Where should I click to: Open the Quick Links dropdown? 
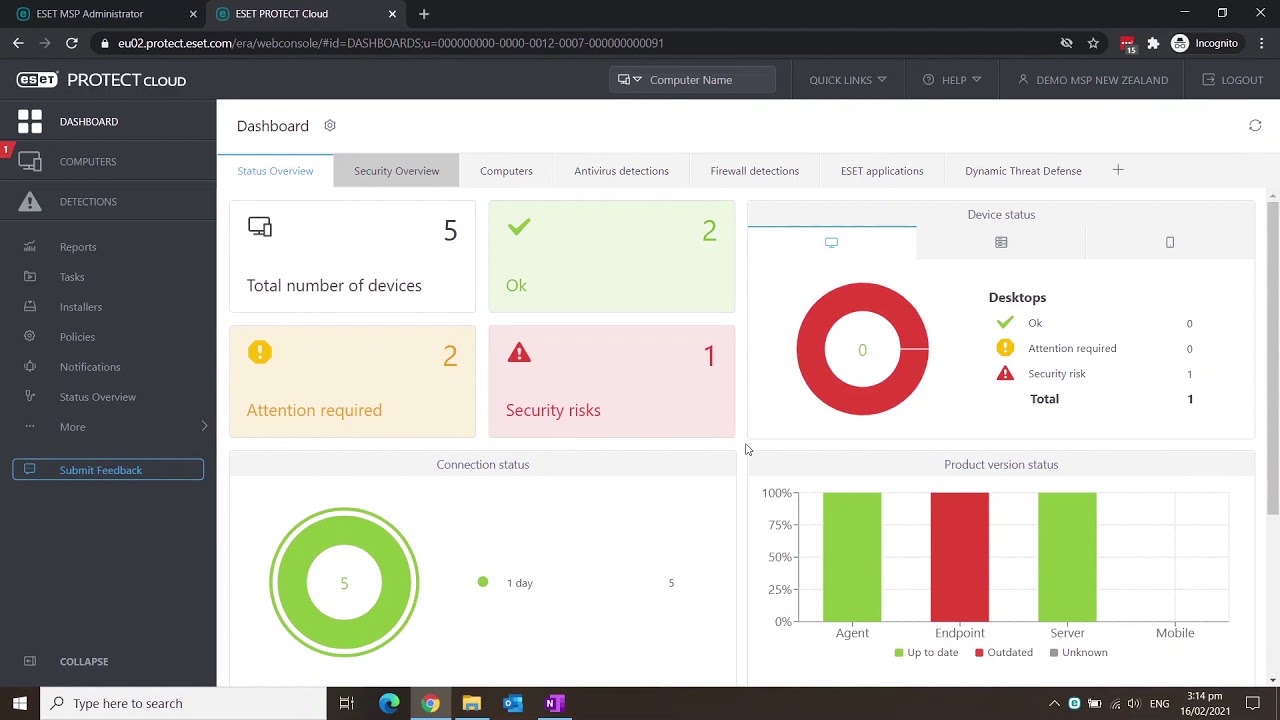[848, 80]
